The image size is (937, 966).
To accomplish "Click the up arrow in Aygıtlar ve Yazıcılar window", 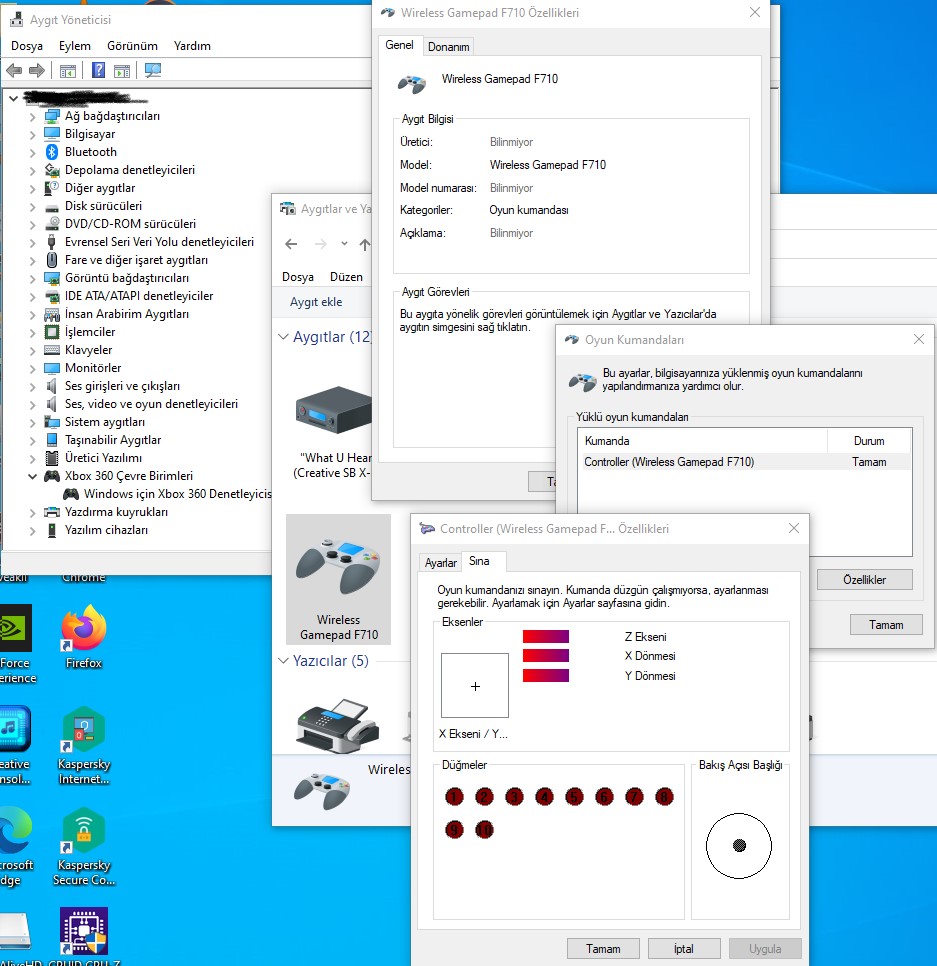I will (x=365, y=245).
